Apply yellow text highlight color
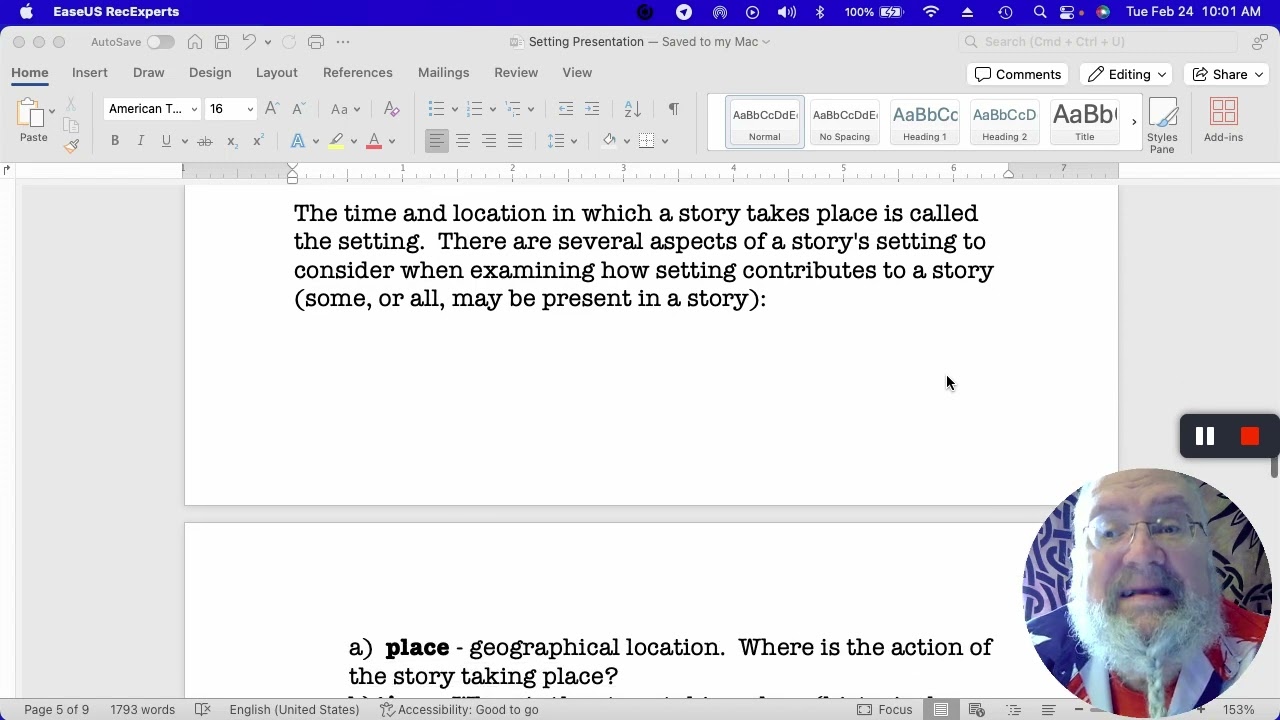 tap(336, 141)
